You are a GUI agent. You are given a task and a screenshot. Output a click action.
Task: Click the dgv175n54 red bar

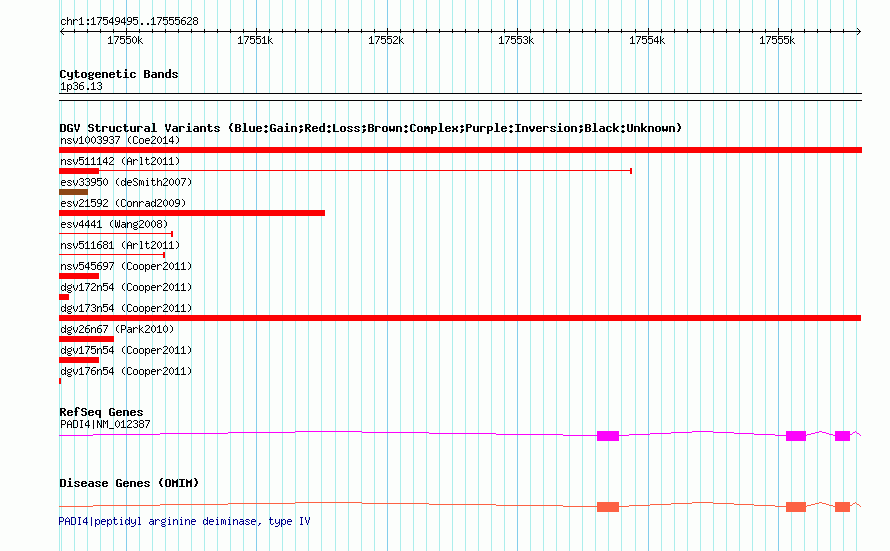click(x=79, y=360)
